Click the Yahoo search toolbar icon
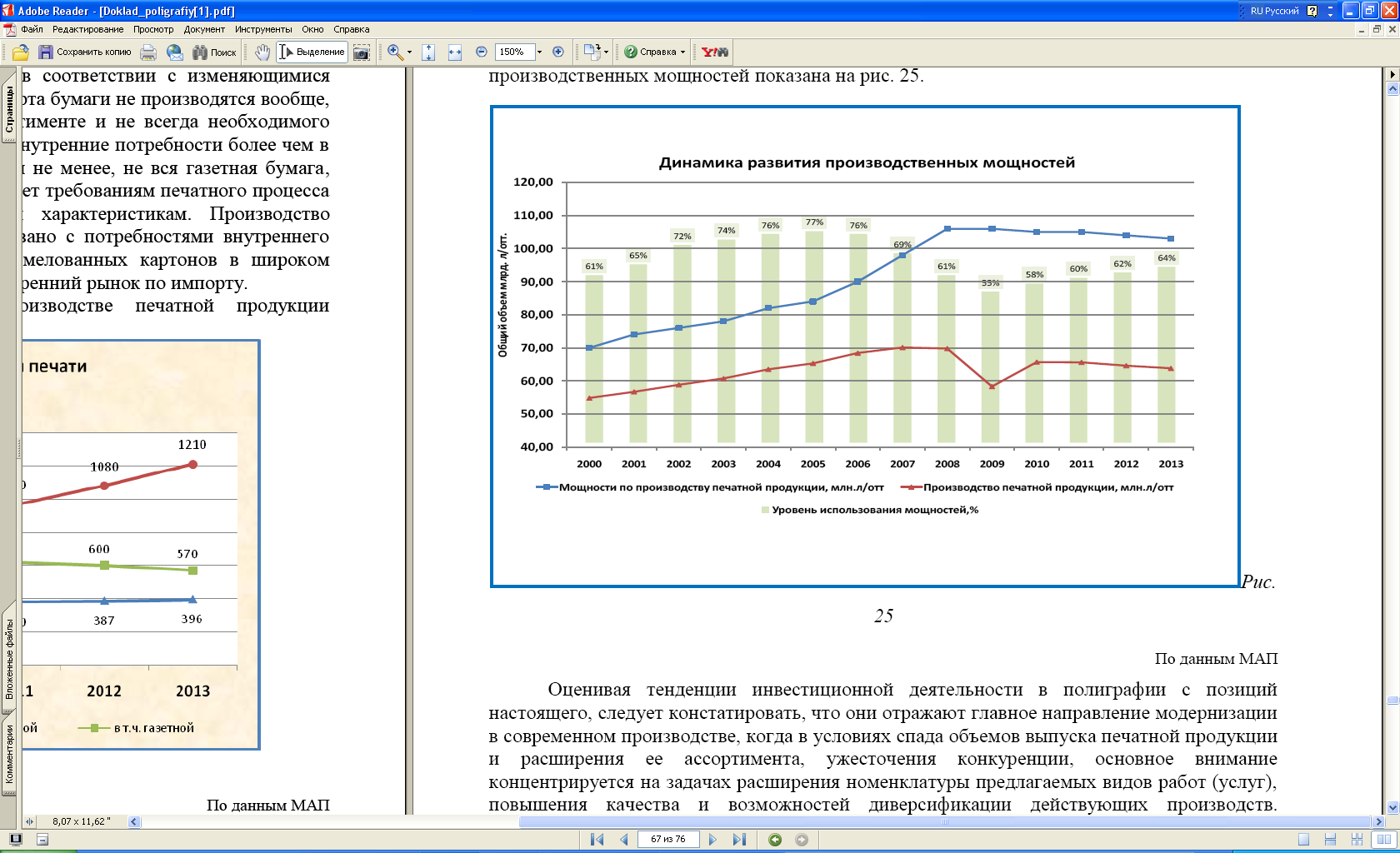This screenshot has width=1400, height=853. pyautogui.click(x=715, y=52)
